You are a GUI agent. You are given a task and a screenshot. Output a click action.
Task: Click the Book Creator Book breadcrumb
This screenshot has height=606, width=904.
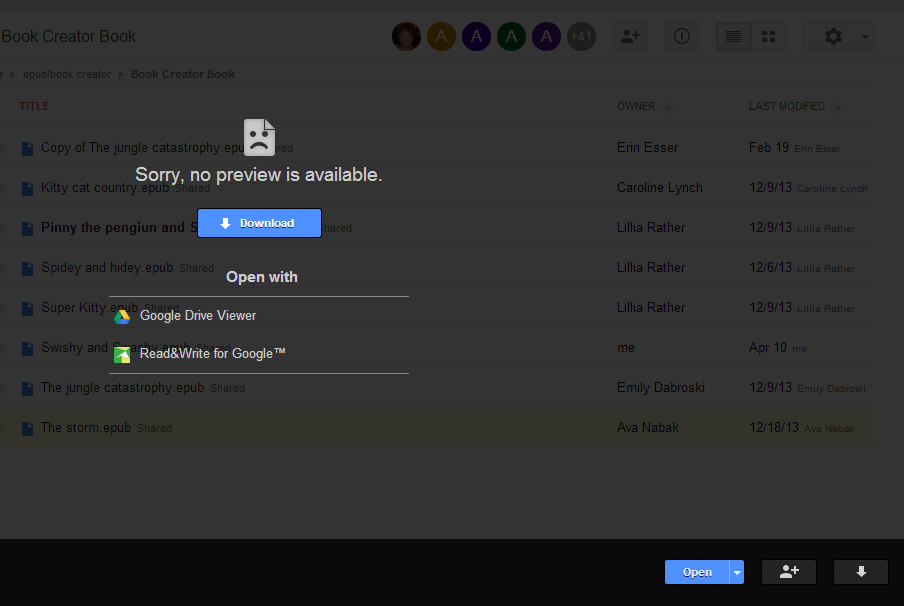coord(183,74)
